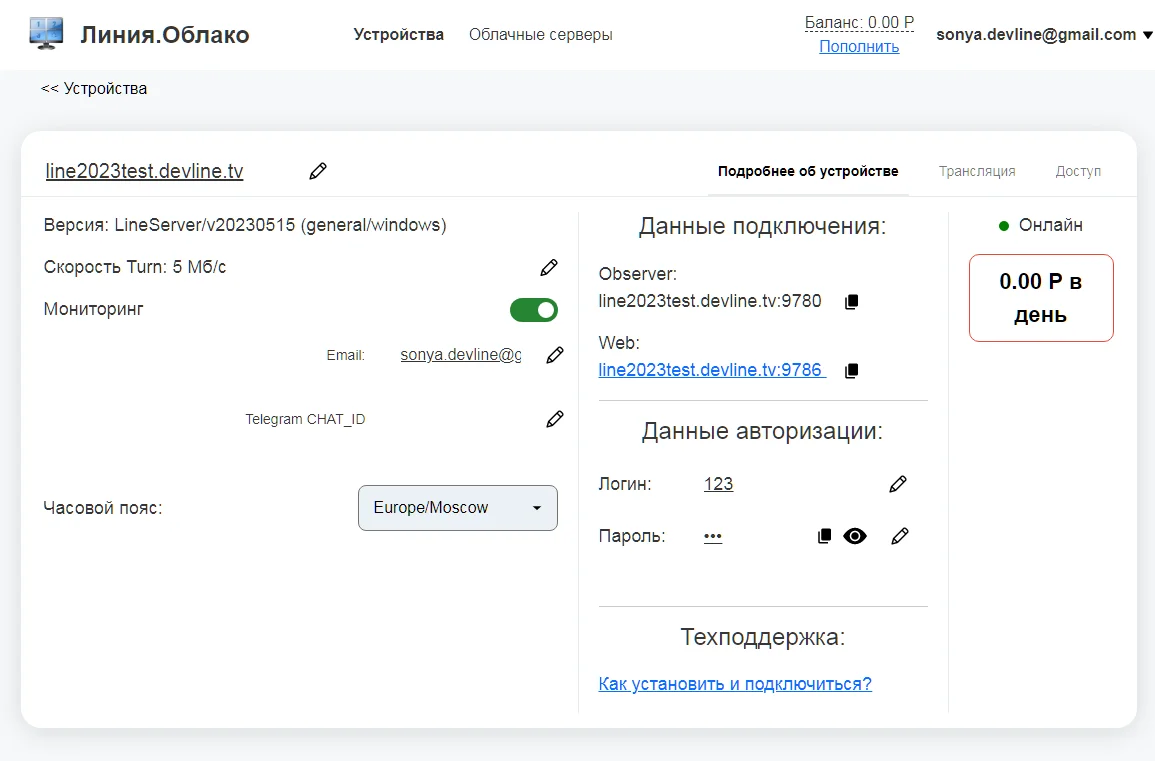The image size is (1155, 761).
Task: Edit the Turn speed with pencil icon
Action: coord(549,267)
